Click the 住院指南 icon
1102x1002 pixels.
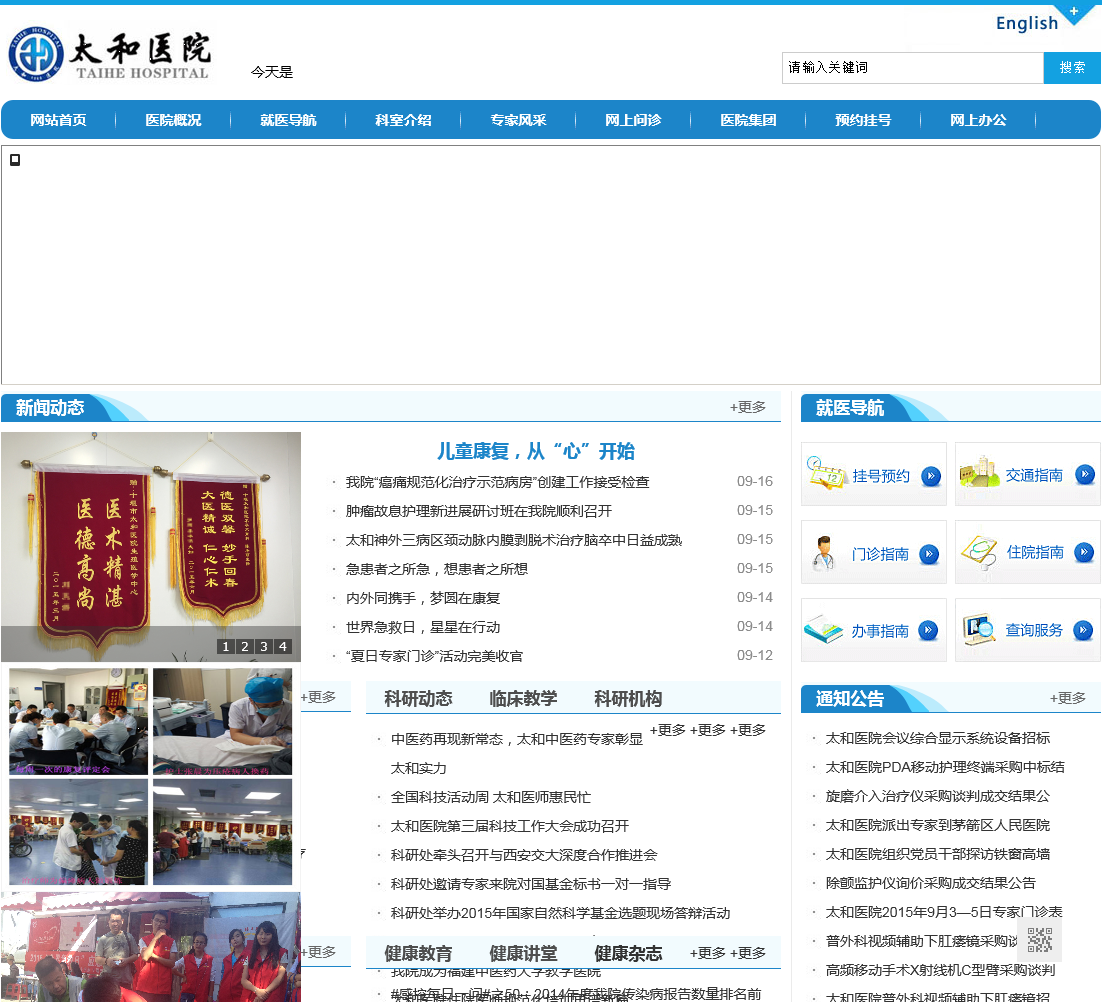979,552
